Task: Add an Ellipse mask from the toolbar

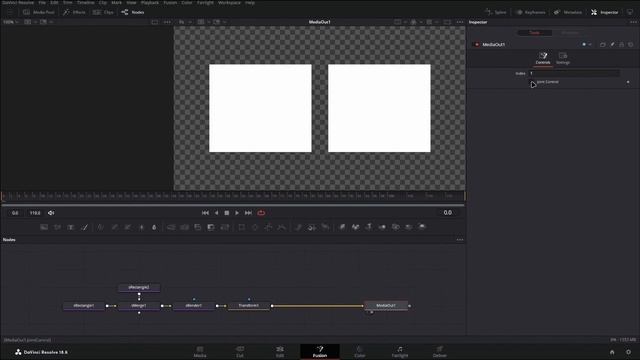Action: point(255,227)
